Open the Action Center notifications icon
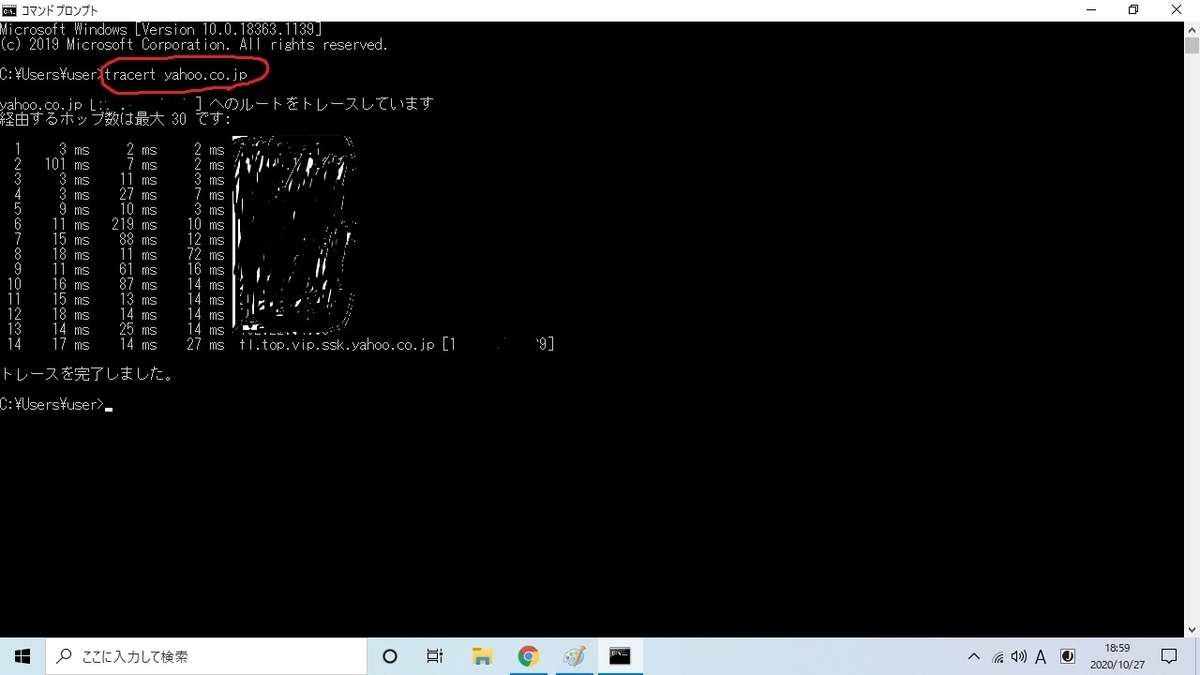This screenshot has width=1200, height=675. tap(1169, 657)
